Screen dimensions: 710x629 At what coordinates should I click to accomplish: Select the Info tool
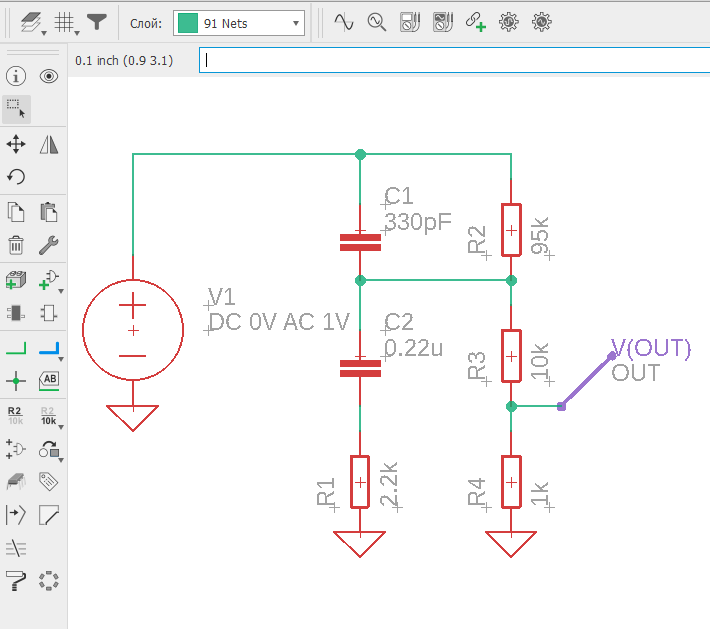[16, 76]
